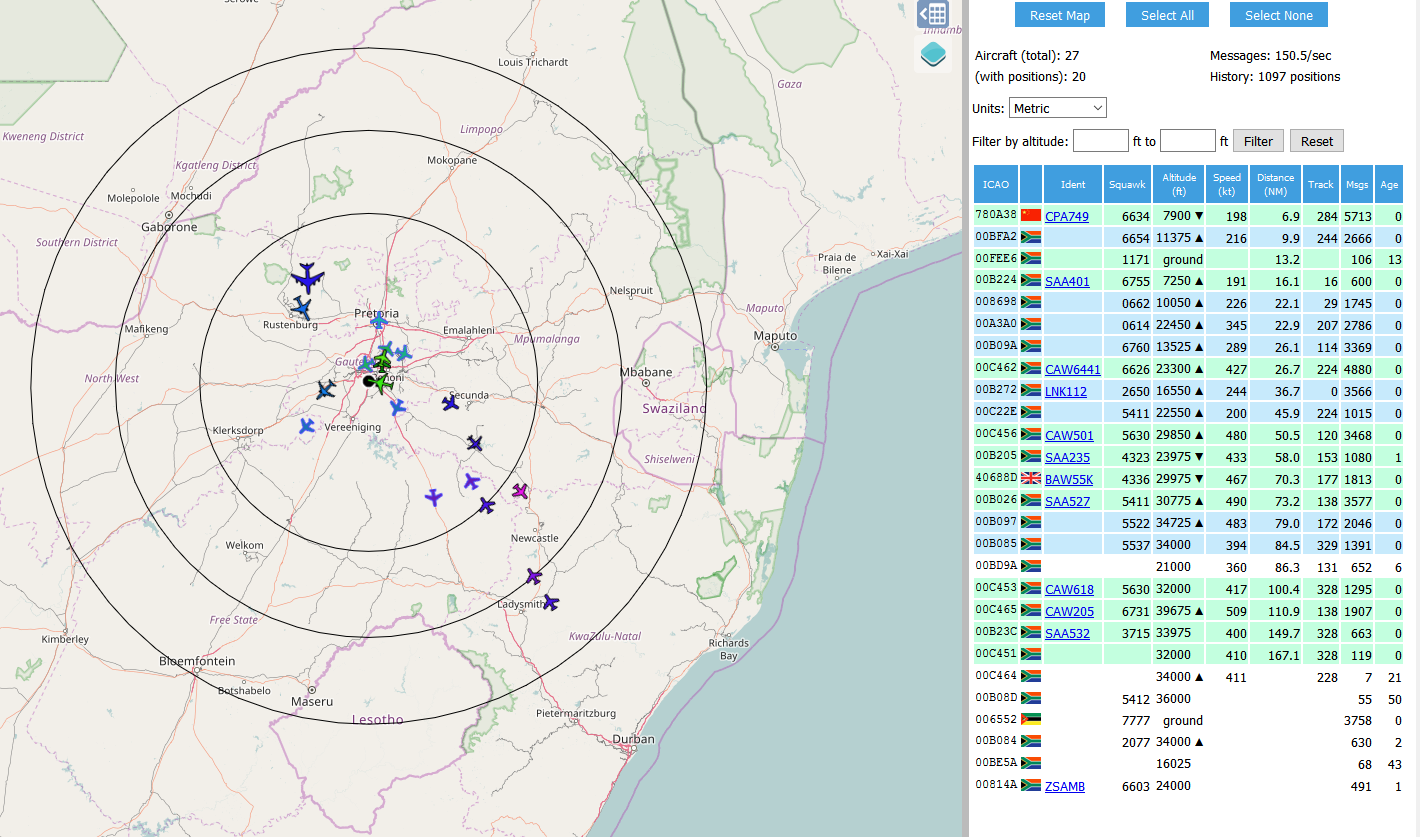
Task: Select ICAO 00C464 row
Action: 1188,677
